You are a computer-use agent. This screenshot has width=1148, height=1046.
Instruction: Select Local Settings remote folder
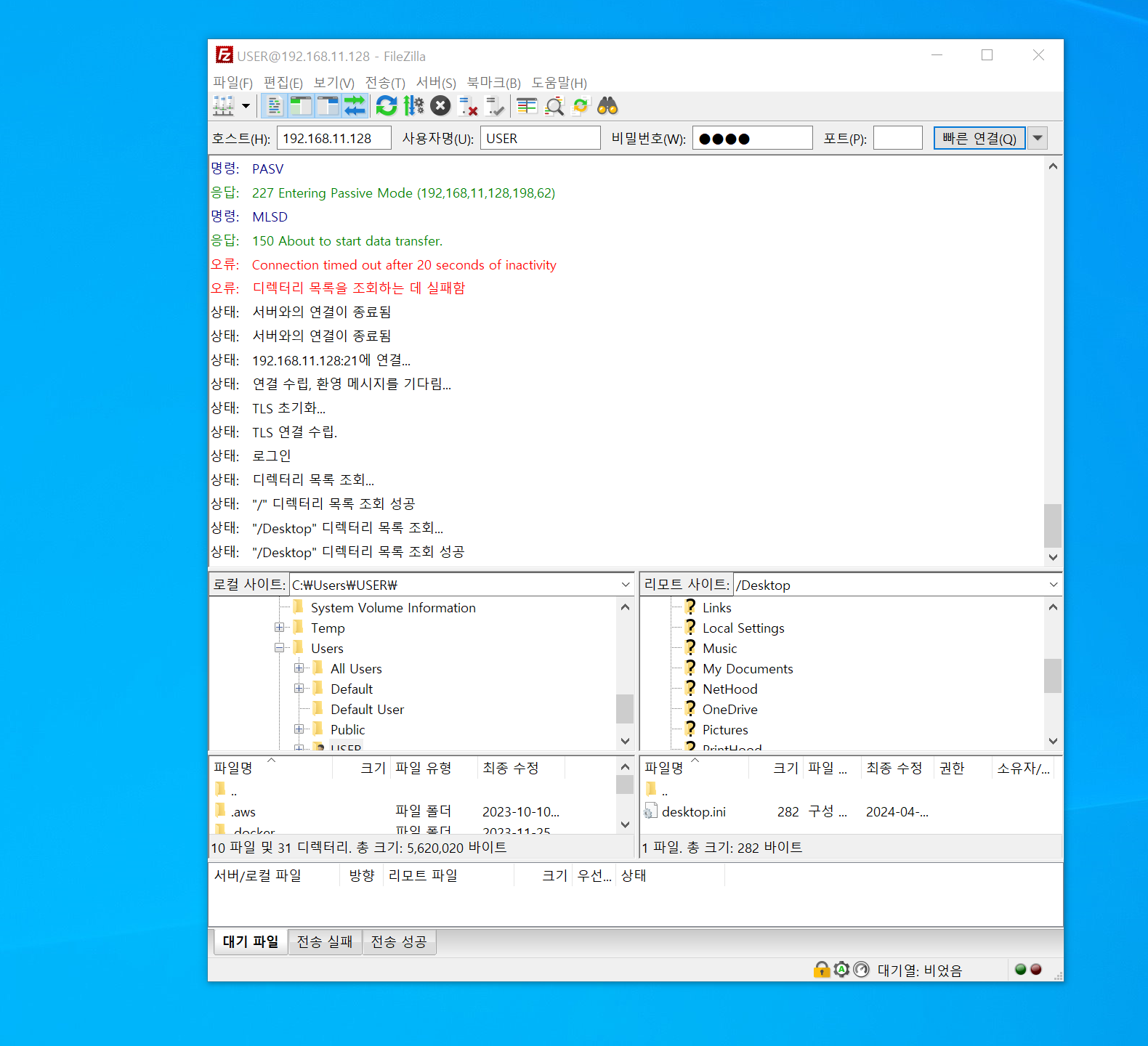[x=743, y=628]
